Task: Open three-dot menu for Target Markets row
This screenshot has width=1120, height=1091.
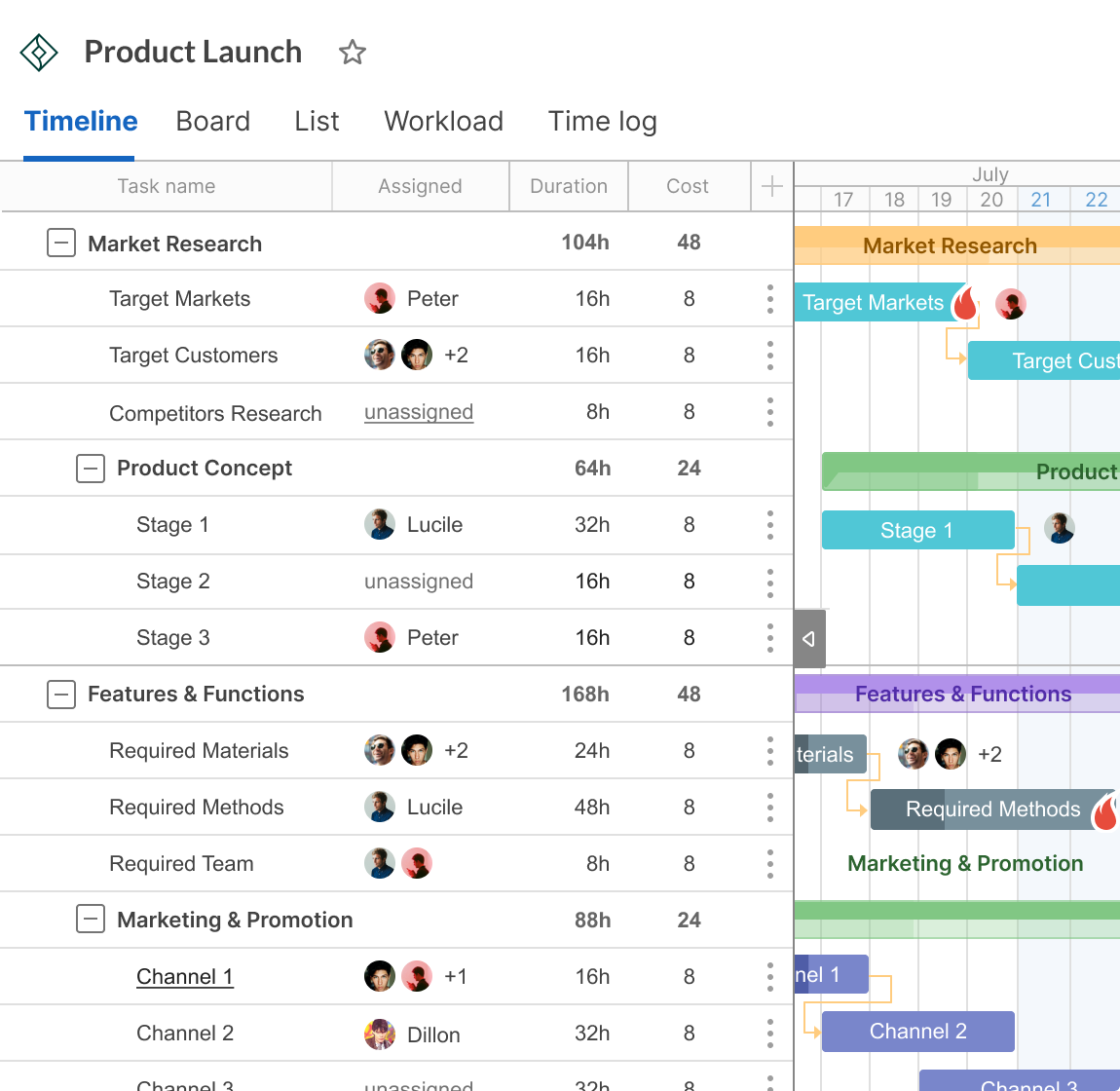Action: (x=769, y=299)
